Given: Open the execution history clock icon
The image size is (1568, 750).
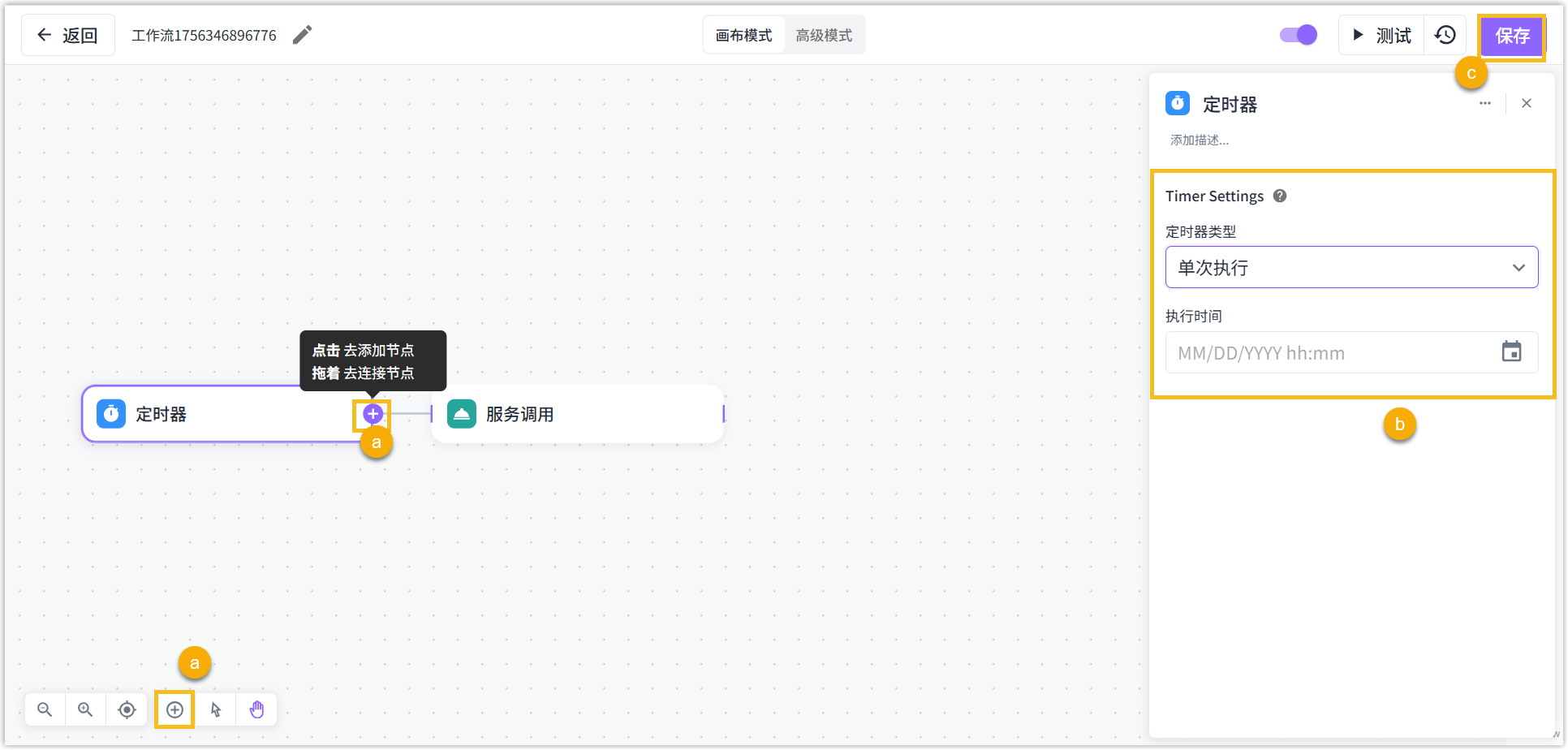Looking at the screenshot, I should [x=1445, y=35].
